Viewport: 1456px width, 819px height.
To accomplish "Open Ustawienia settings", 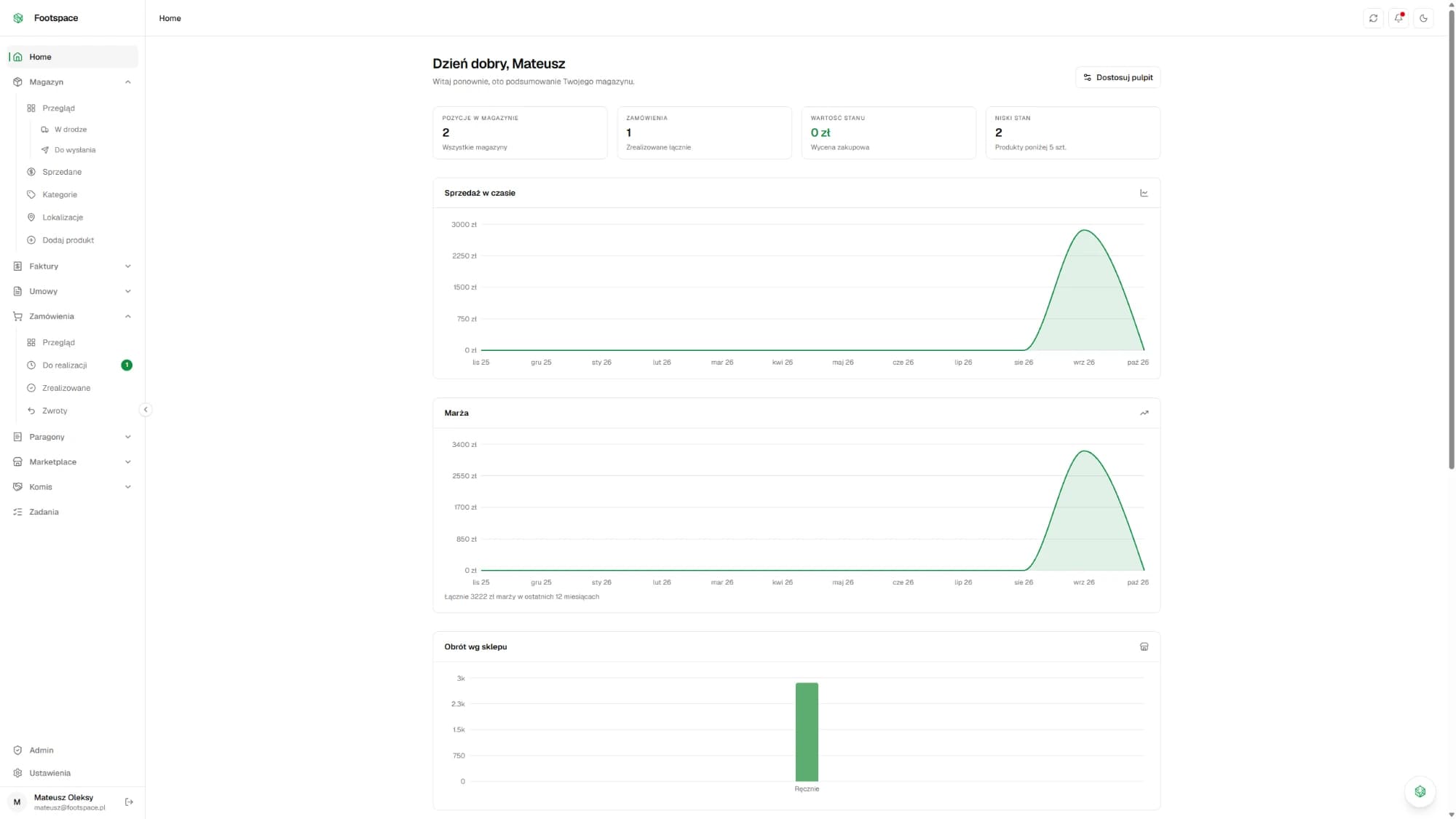I will point(73,773).
